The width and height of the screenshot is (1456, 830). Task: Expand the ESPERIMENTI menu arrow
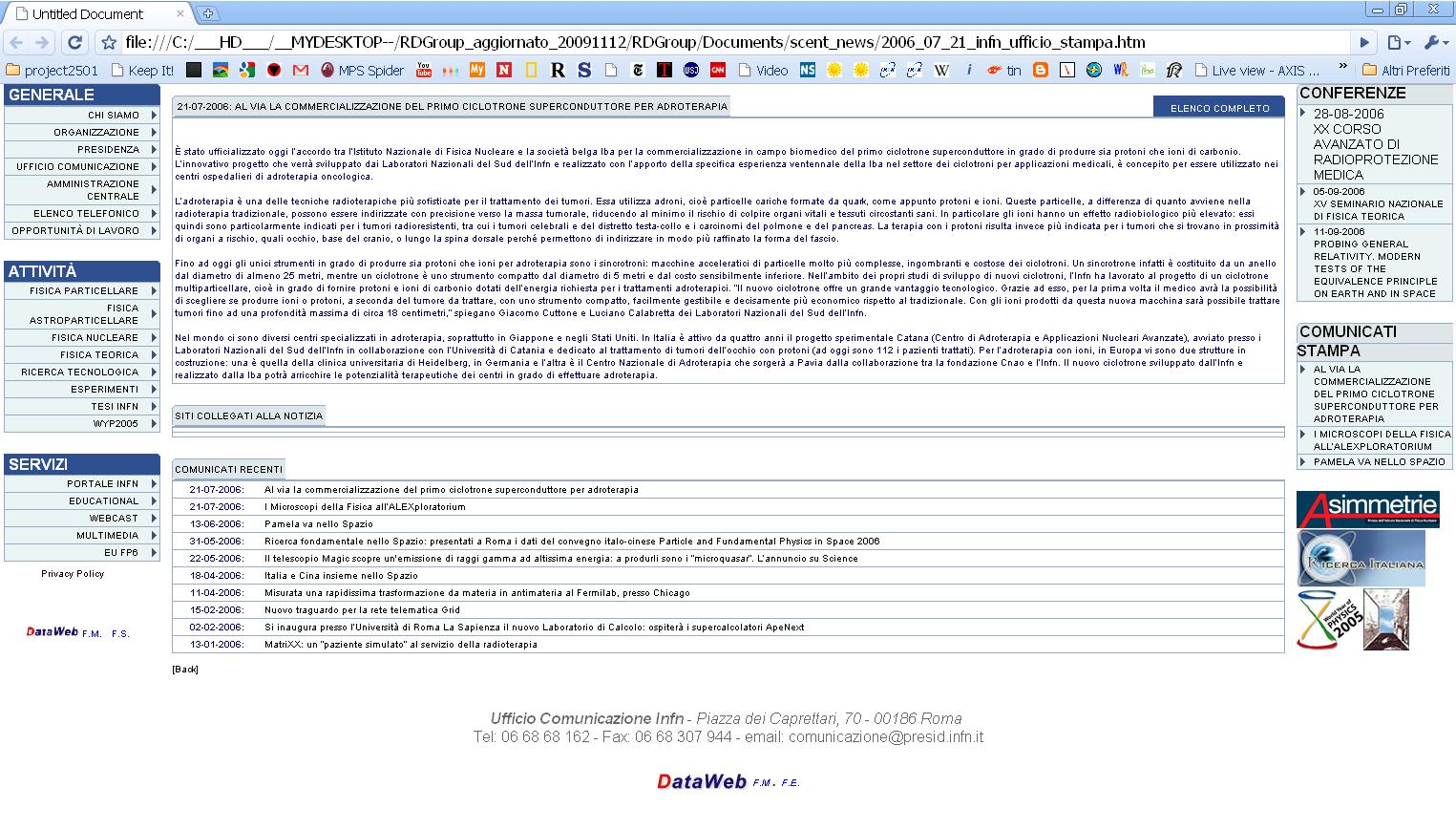(154, 389)
